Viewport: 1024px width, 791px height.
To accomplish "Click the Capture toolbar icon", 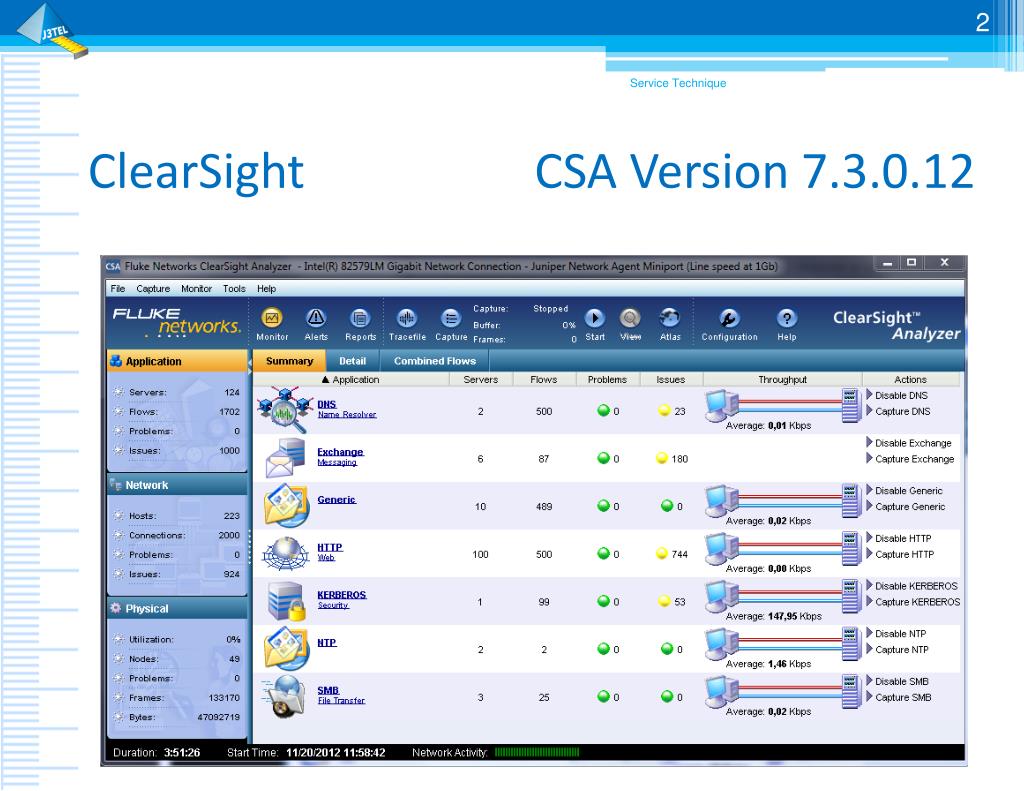I will click(x=451, y=319).
